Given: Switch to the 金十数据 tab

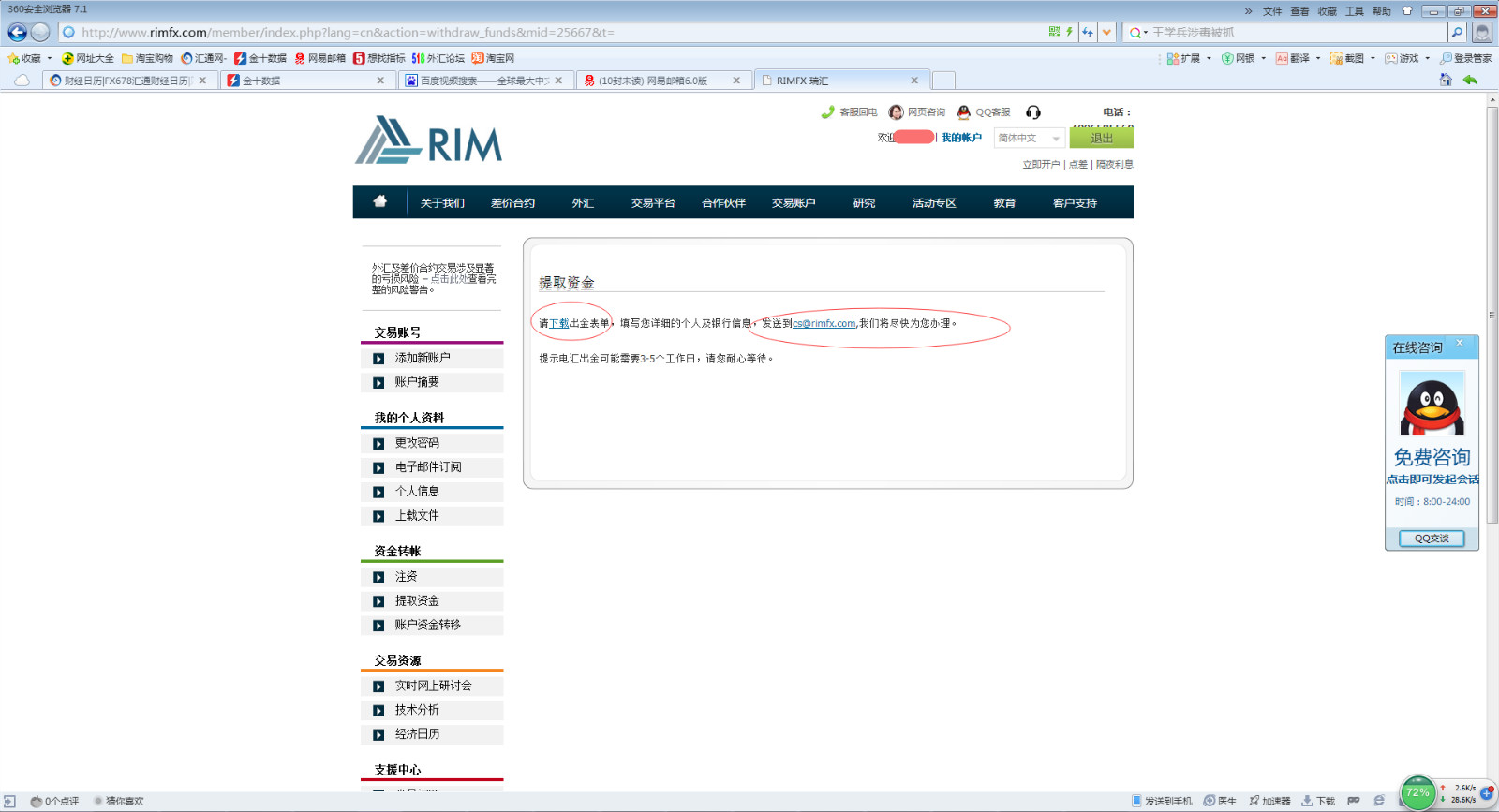Looking at the screenshot, I should coord(305,81).
